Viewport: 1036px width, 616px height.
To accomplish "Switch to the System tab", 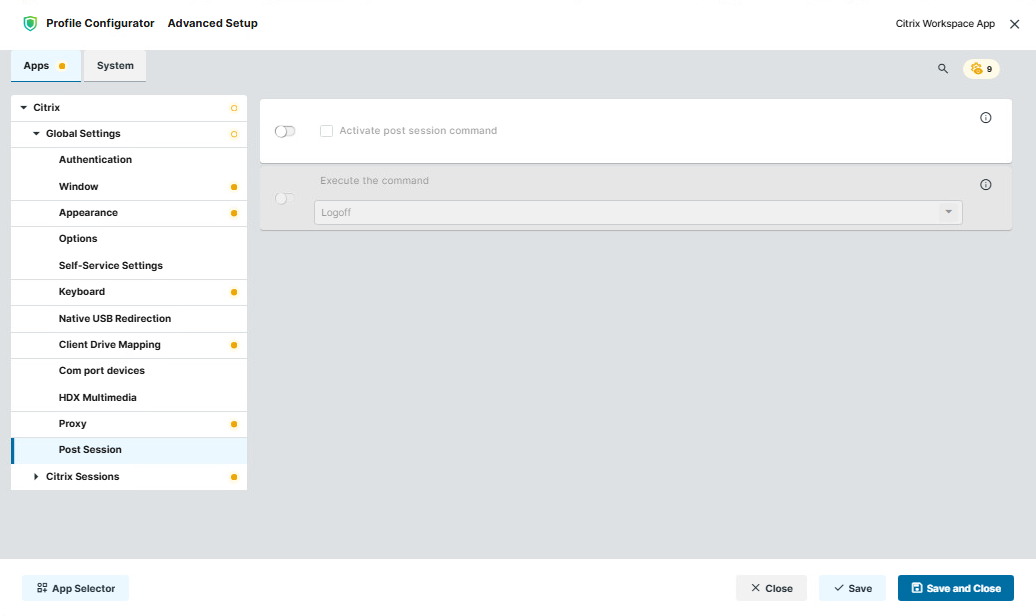I will pyautogui.click(x=115, y=66).
